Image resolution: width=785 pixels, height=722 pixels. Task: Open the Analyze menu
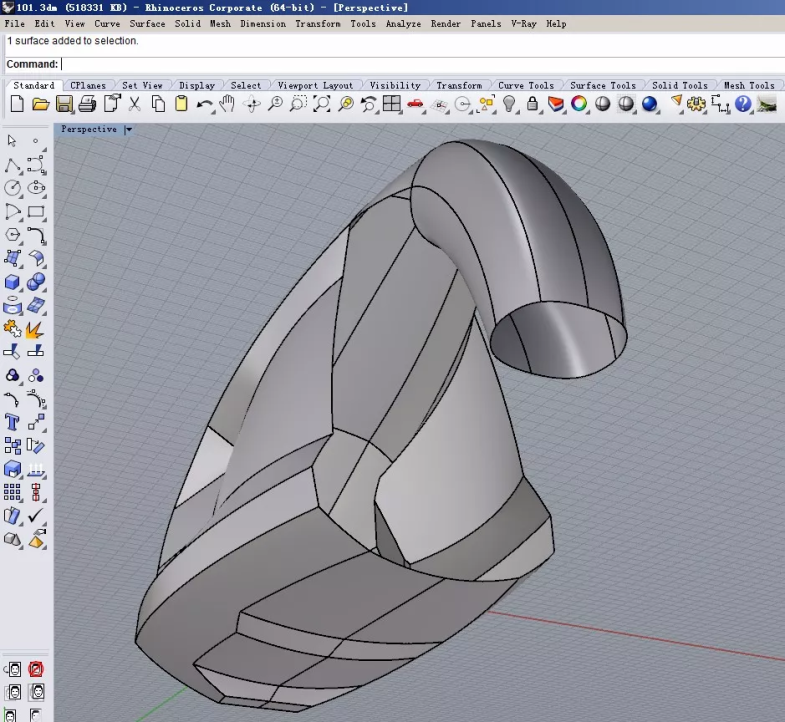pos(403,23)
